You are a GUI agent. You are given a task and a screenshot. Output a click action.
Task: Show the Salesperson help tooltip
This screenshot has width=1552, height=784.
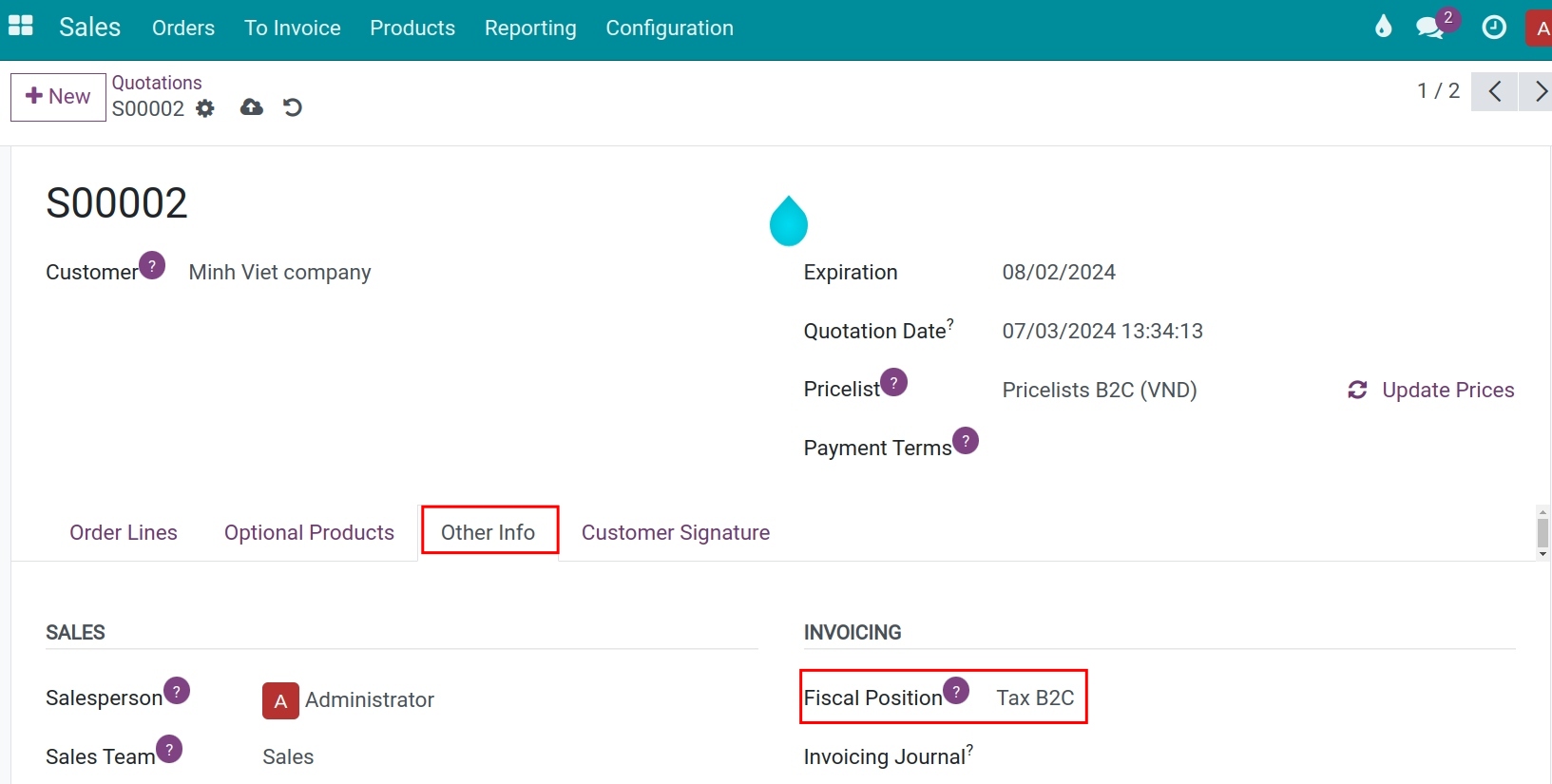point(177,691)
